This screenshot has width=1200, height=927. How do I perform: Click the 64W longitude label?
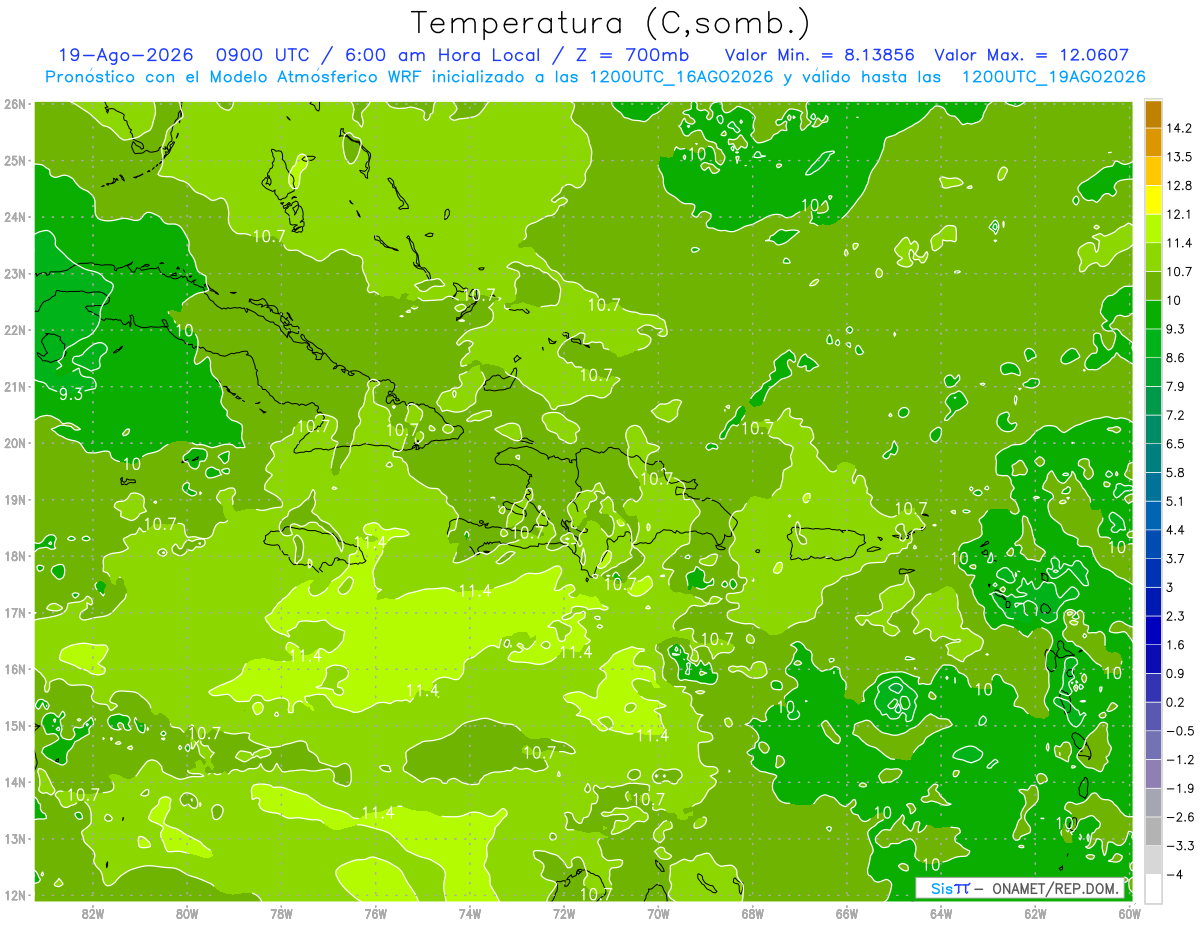pyautogui.click(x=941, y=913)
